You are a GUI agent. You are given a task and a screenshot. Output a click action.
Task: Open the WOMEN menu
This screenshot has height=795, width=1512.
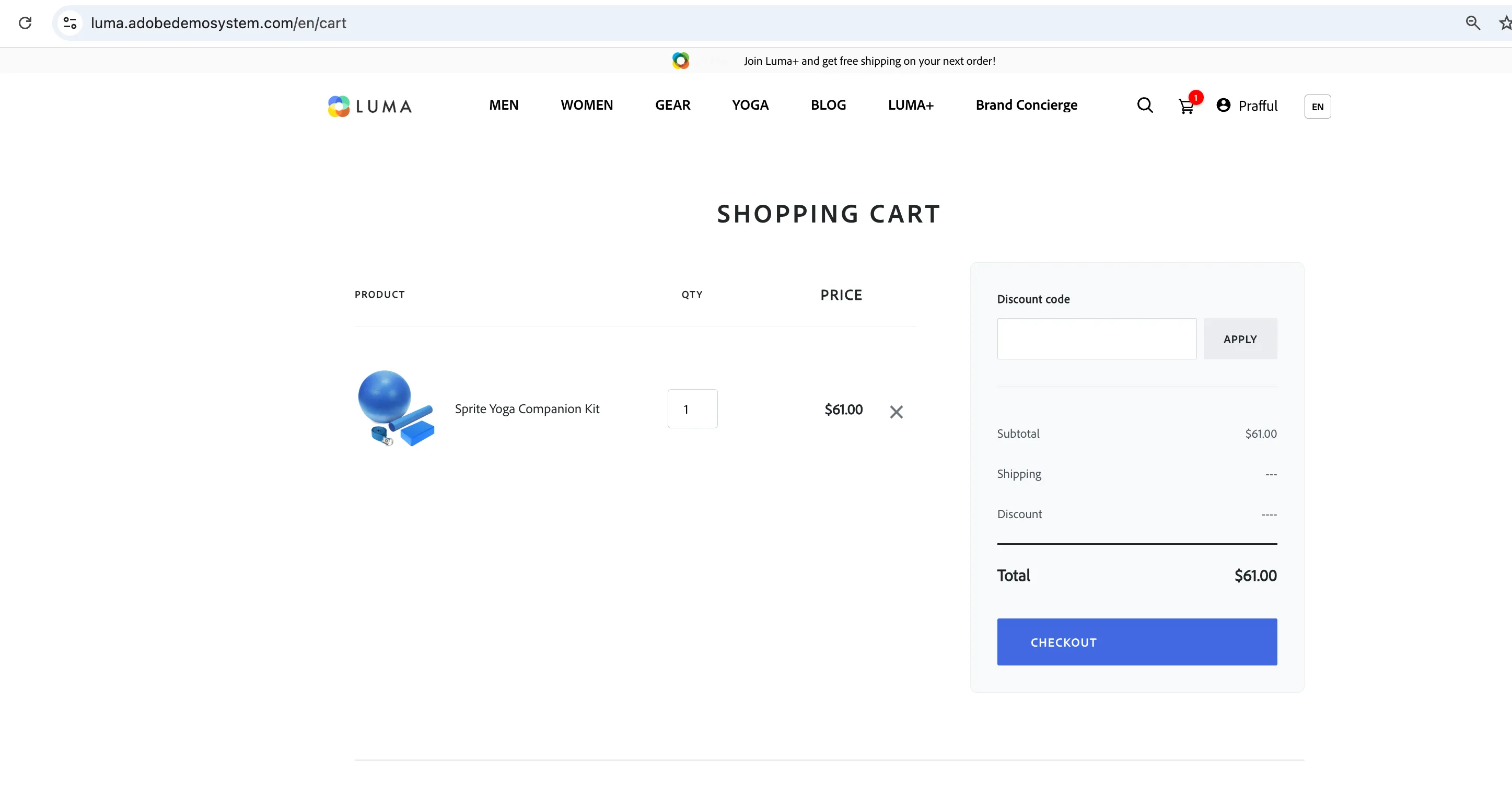[x=586, y=105]
